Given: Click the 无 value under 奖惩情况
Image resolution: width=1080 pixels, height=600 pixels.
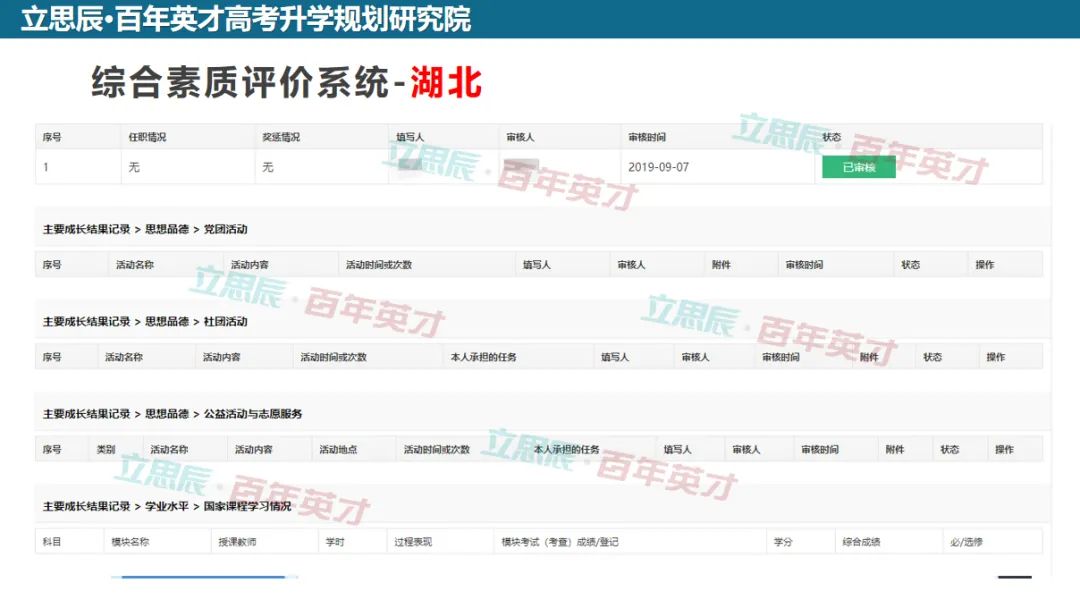Looking at the screenshot, I should click(x=267, y=167).
